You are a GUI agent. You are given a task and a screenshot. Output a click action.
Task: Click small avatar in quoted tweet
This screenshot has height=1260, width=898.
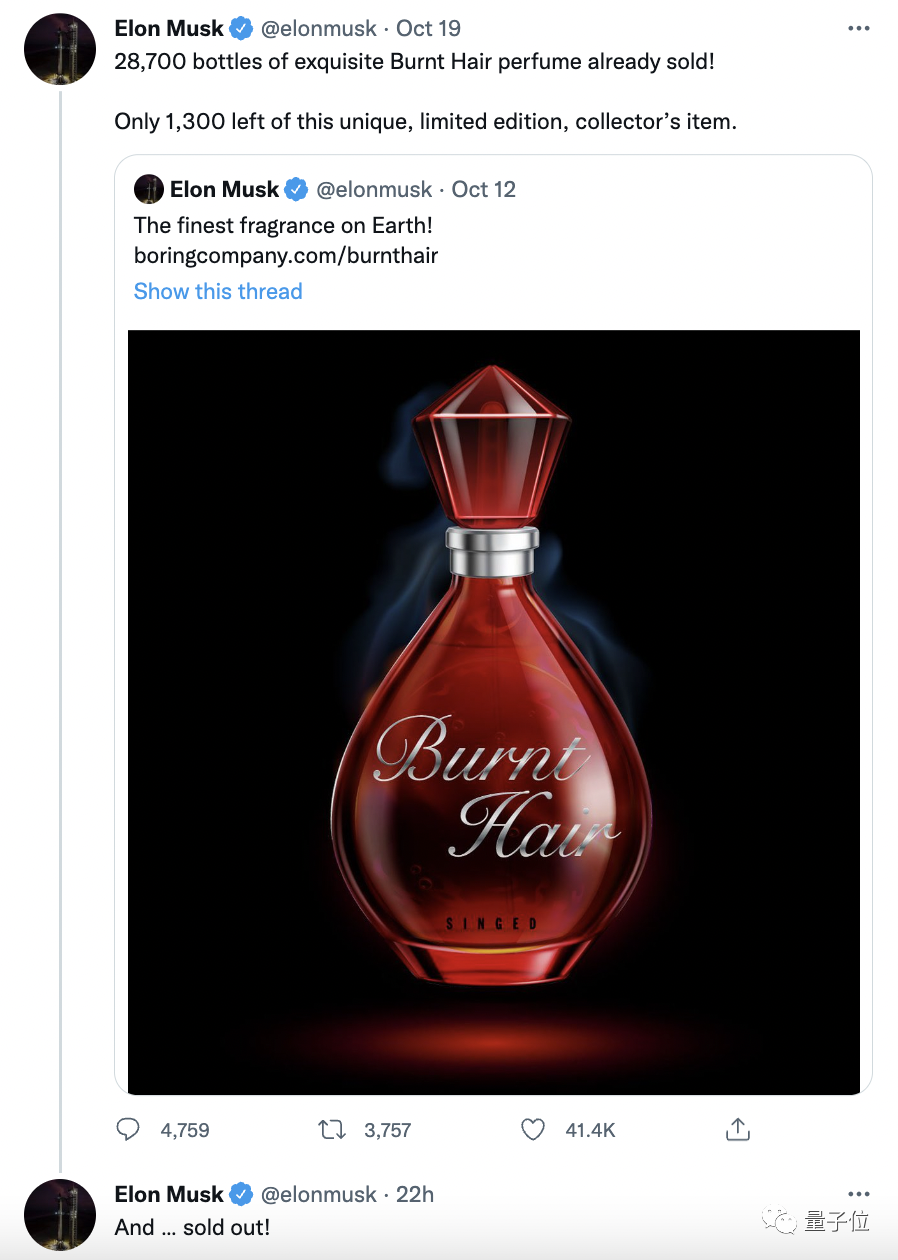pos(149,189)
